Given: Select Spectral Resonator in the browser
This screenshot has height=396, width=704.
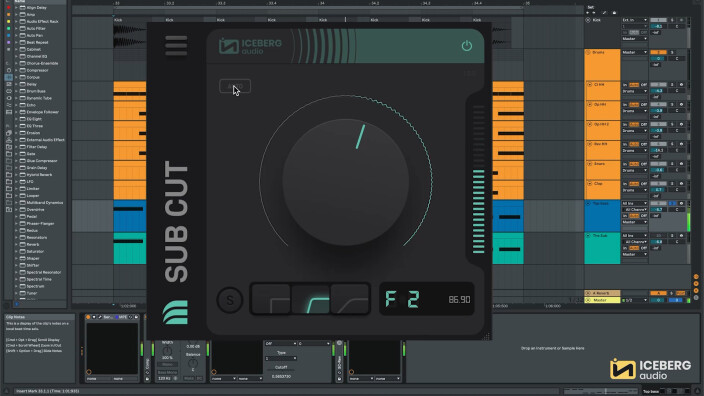Looking at the screenshot, I should 44,272.
